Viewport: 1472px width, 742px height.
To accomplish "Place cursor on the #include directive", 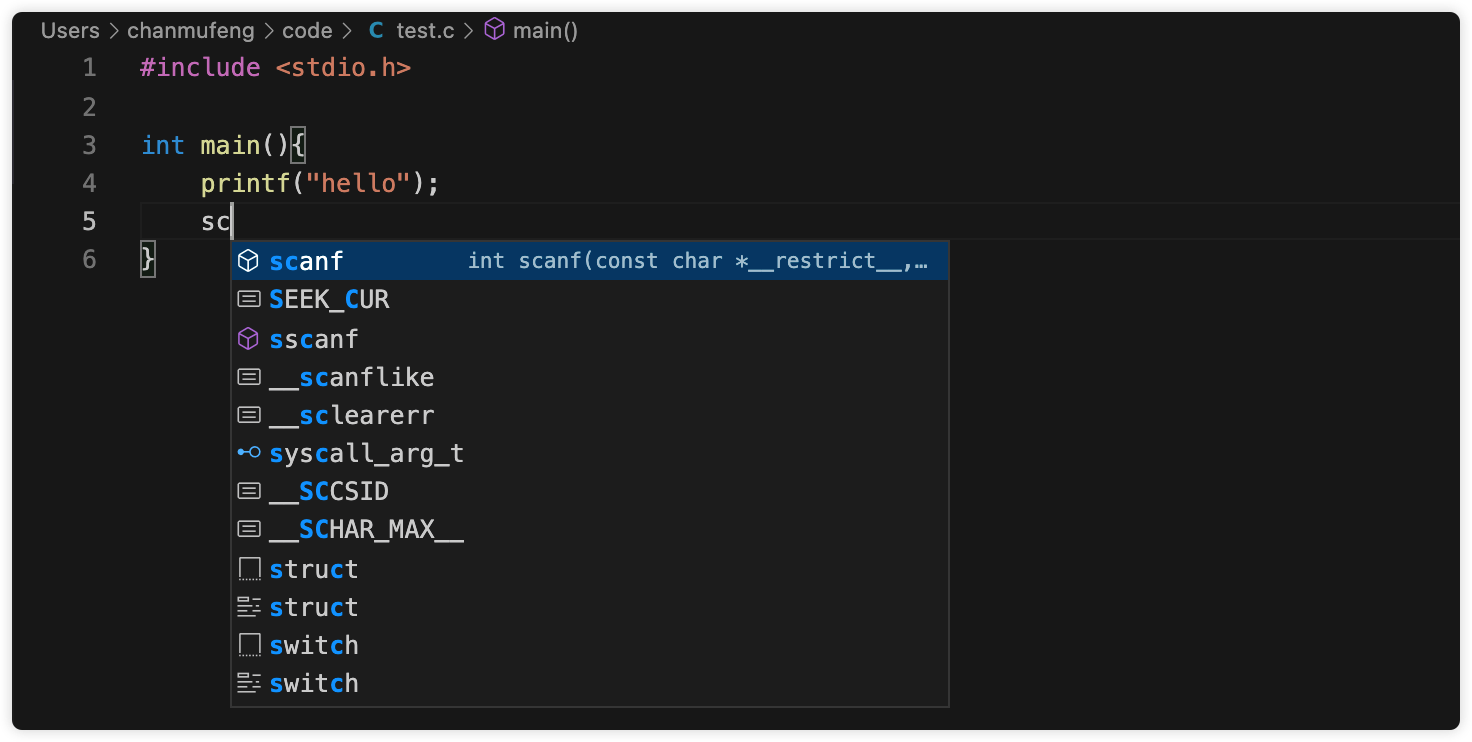I will pos(200,68).
